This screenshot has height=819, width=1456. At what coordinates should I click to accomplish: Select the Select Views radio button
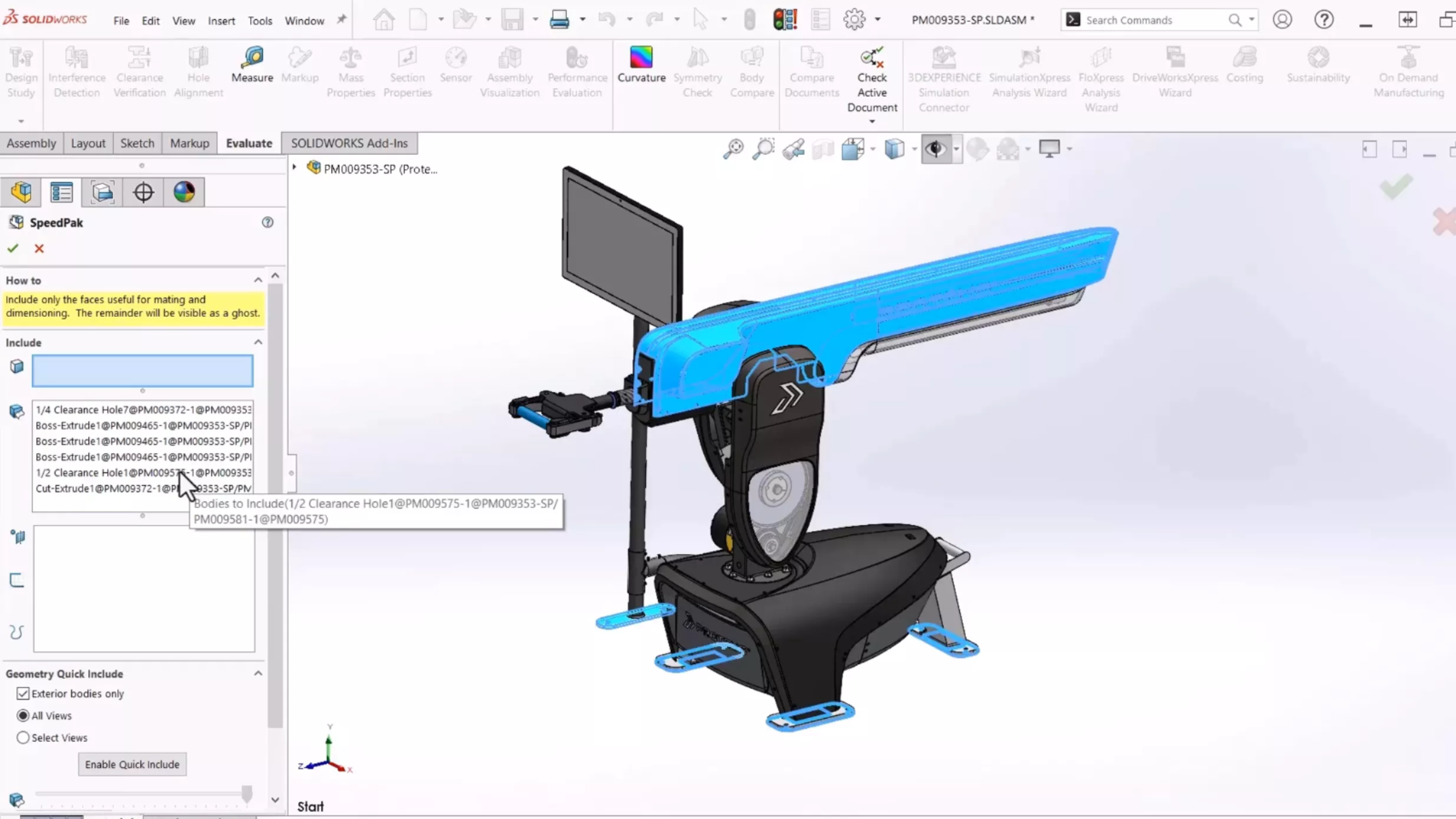23,738
